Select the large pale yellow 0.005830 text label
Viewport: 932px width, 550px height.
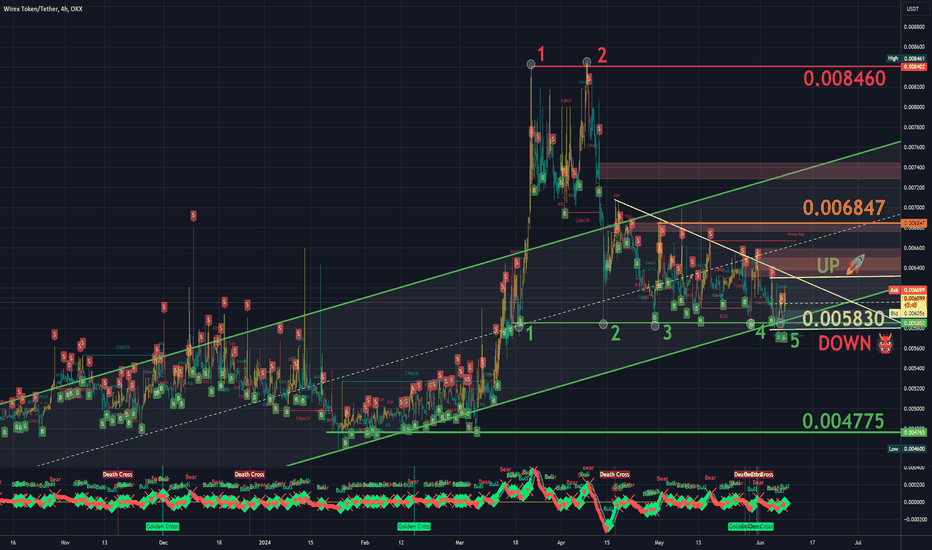coord(843,319)
